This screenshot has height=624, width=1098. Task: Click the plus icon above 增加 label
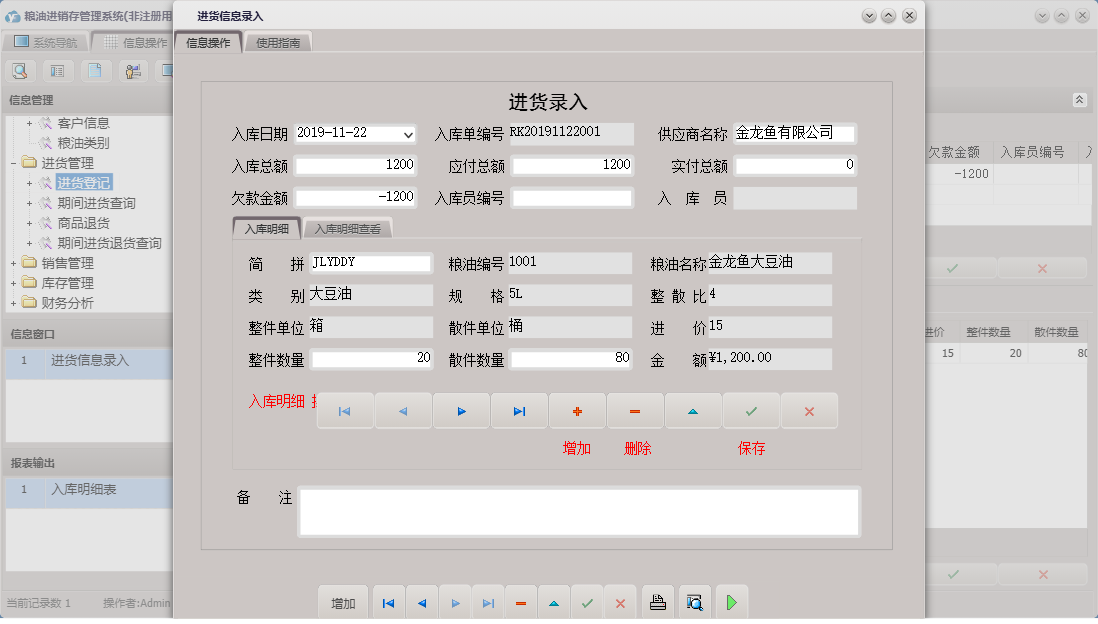577,410
